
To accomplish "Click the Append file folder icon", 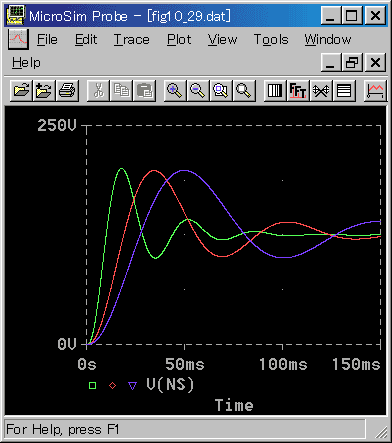I will coord(44,90).
